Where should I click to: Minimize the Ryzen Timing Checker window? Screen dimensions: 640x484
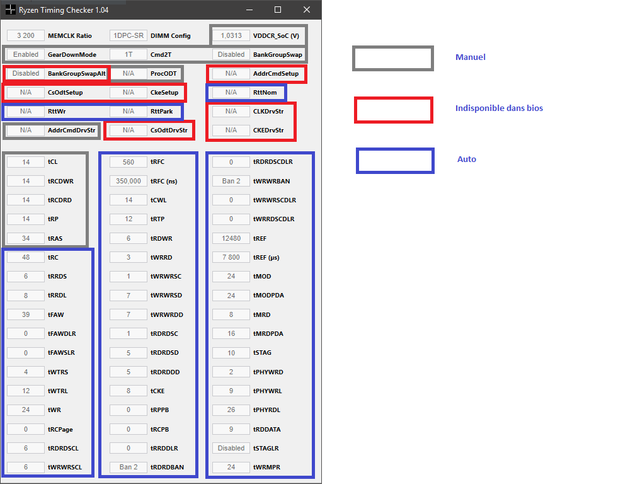(x=249, y=9)
